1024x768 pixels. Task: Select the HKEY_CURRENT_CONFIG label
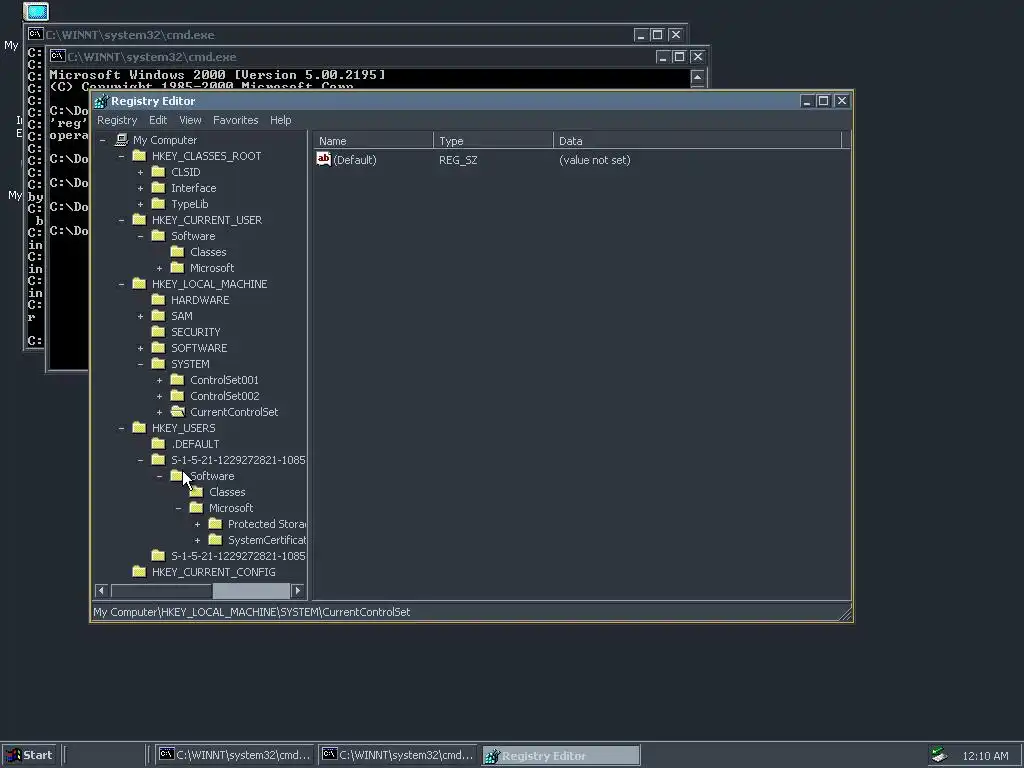pyautogui.click(x=214, y=572)
